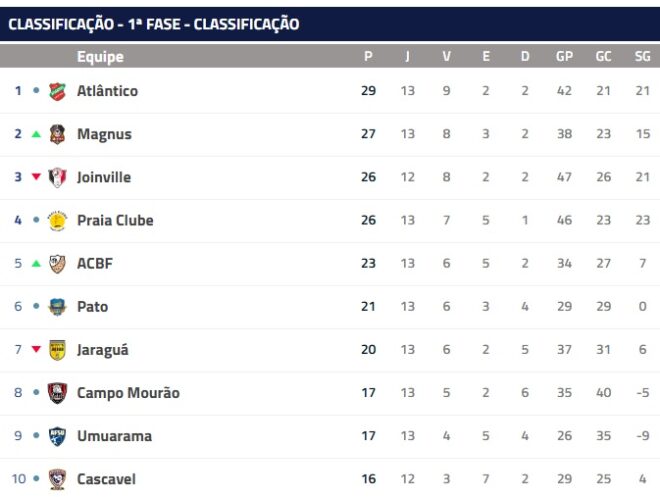
Task: Click the Cascavel team crest icon
Action: 57,479
